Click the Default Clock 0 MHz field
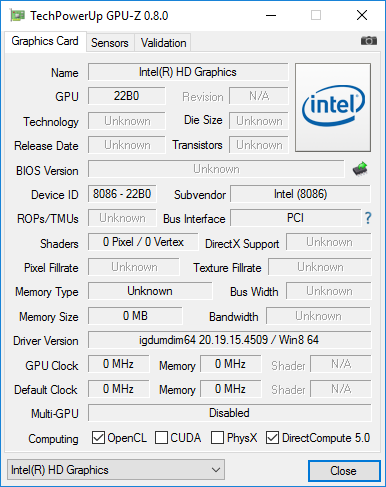The image size is (386, 487). (x=118, y=389)
